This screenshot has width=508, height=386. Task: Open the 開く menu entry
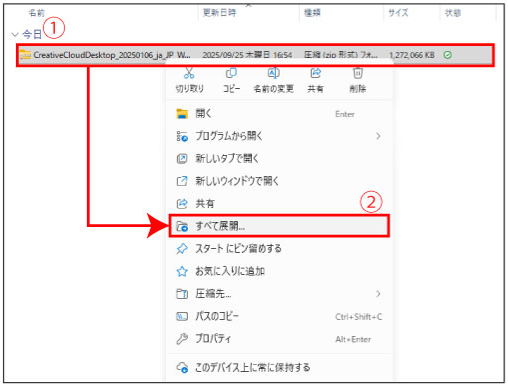279,114
